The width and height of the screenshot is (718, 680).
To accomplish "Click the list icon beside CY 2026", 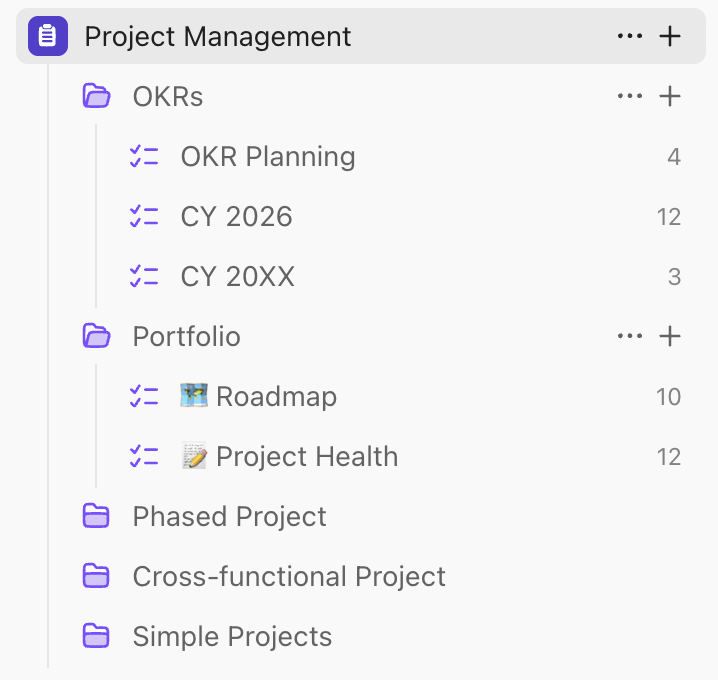I will click(144, 217).
